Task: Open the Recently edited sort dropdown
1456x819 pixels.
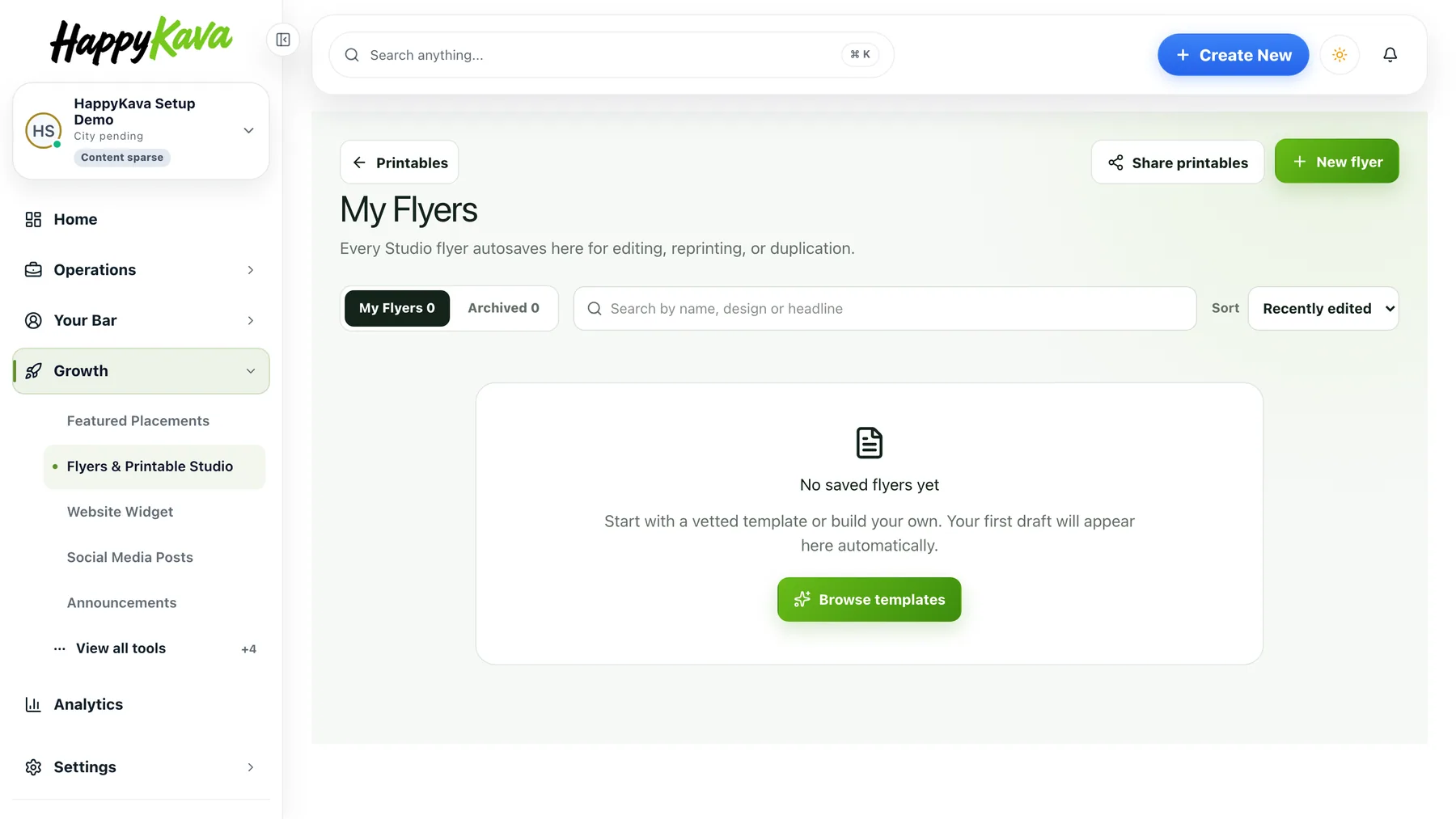Action: coord(1323,309)
